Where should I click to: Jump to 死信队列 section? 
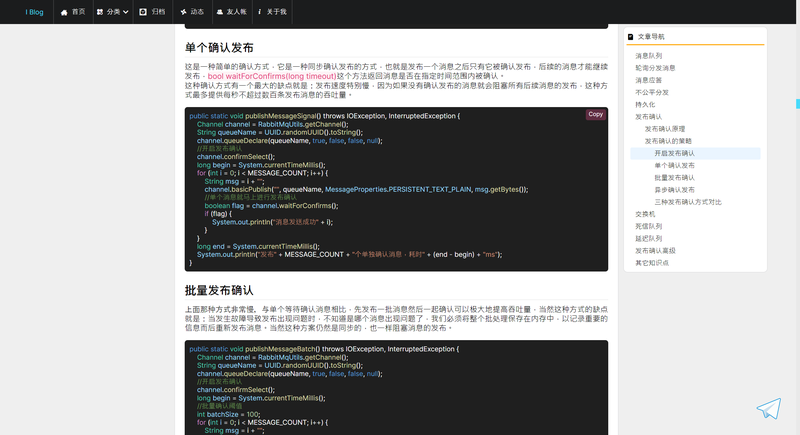click(x=648, y=226)
